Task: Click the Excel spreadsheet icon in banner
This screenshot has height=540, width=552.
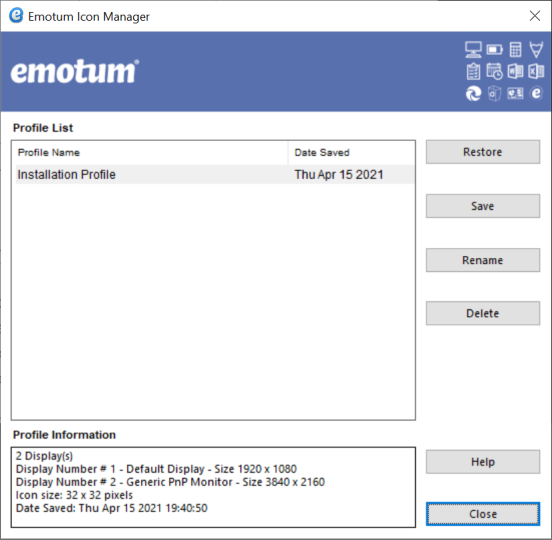Action: pos(536,71)
